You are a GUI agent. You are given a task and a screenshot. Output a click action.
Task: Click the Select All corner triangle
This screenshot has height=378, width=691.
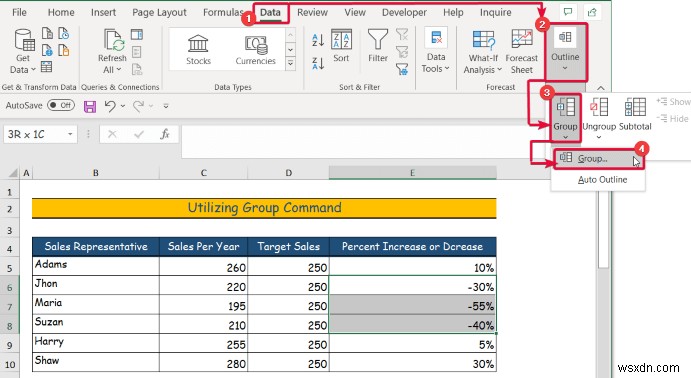(x=13, y=173)
